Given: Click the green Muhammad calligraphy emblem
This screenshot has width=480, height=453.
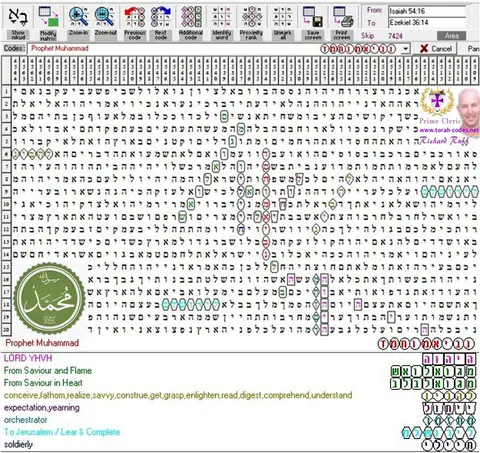Looking at the screenshot, I should (x=49, y=299).
